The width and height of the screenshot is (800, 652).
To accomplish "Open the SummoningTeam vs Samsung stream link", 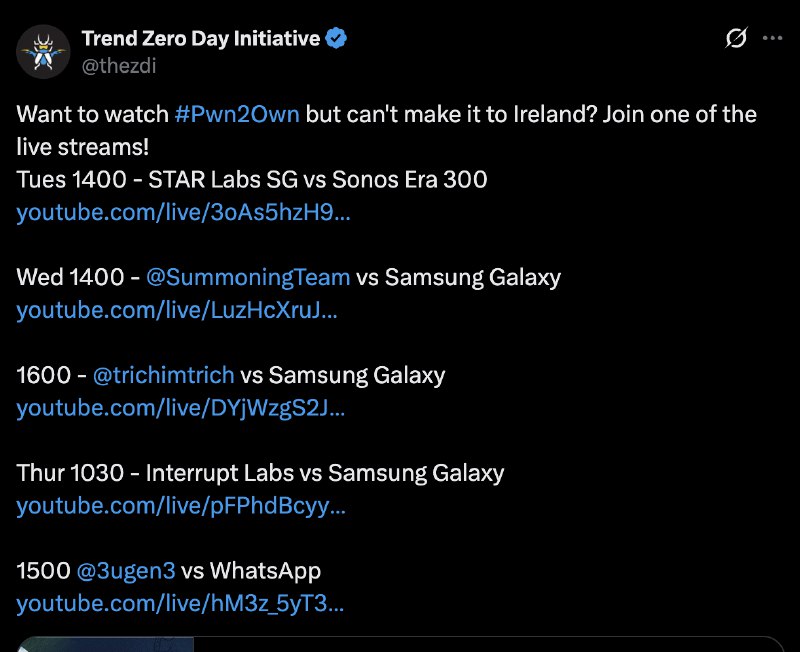I will pyautogui.click(x=175, y=311).
